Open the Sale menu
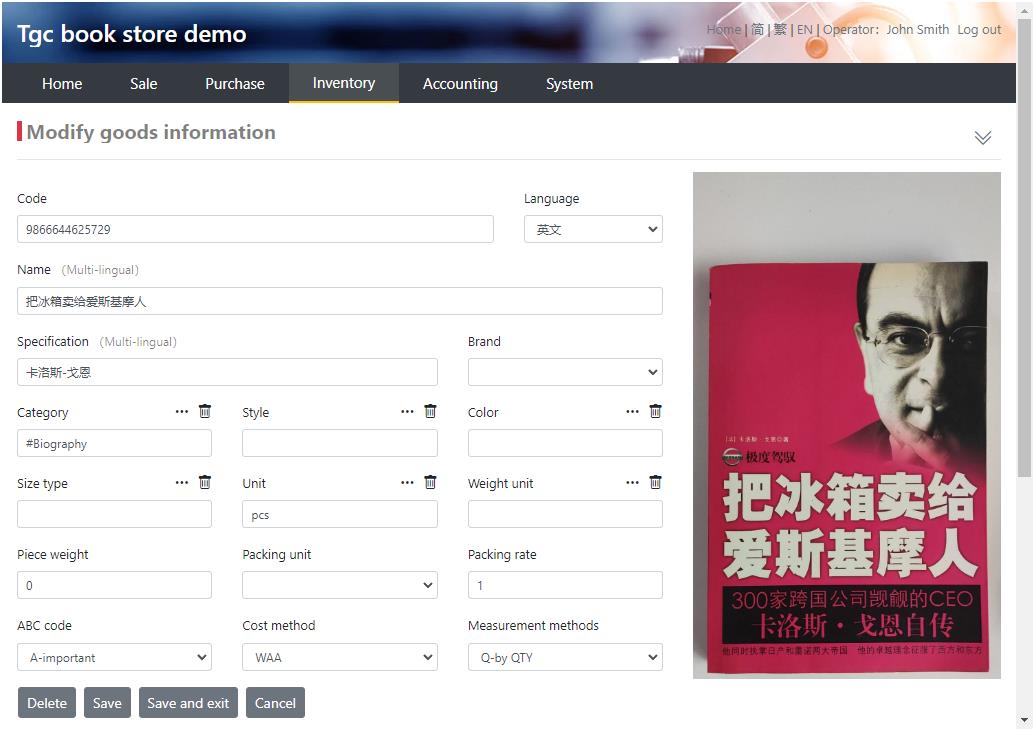 (143, 84)
